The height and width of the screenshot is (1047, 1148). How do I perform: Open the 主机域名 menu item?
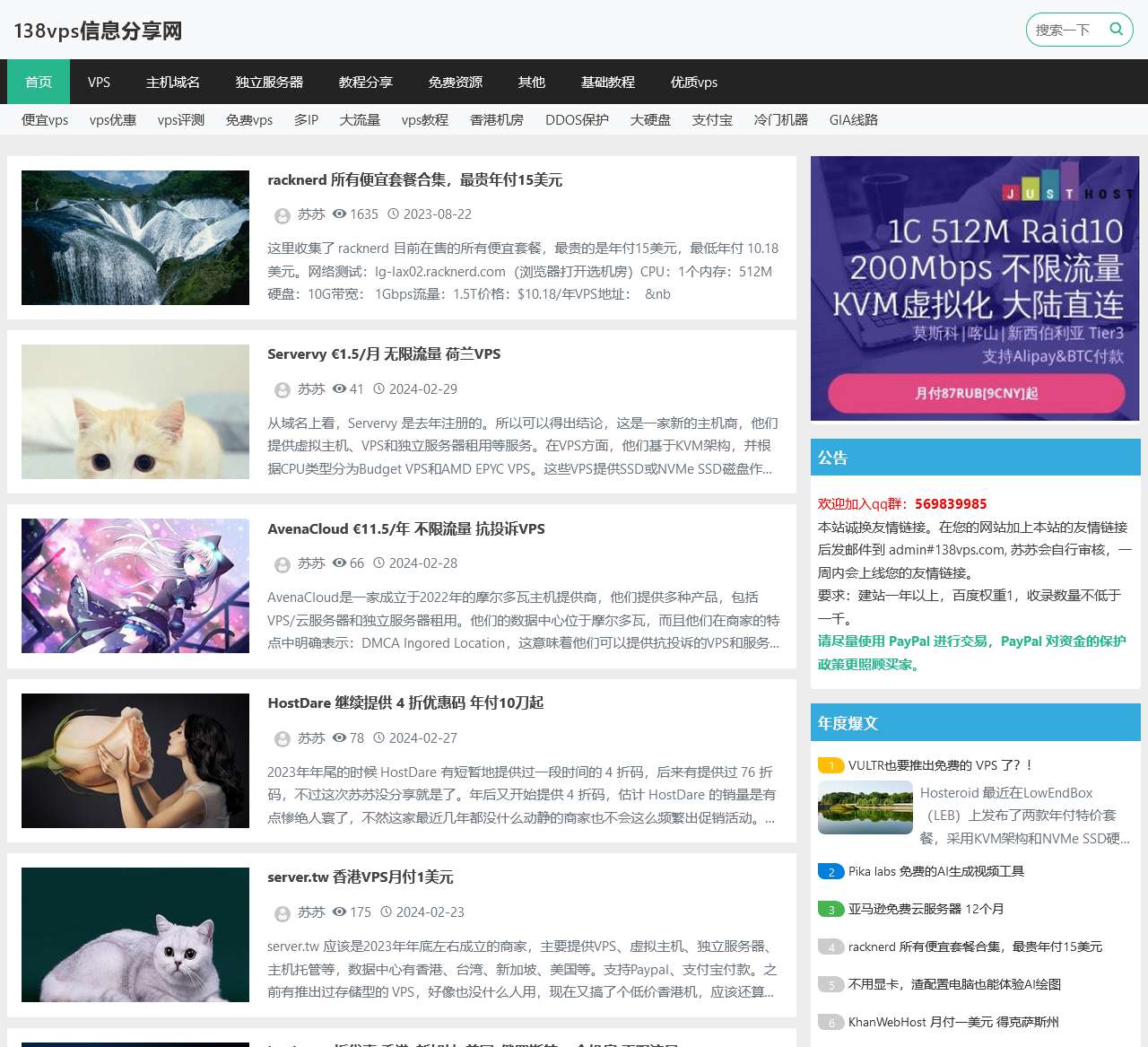click(x=173, y=82)
